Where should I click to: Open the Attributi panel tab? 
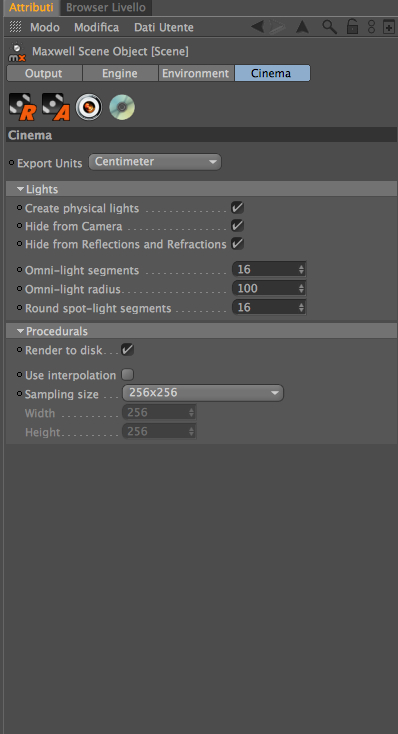pos(31,7)
